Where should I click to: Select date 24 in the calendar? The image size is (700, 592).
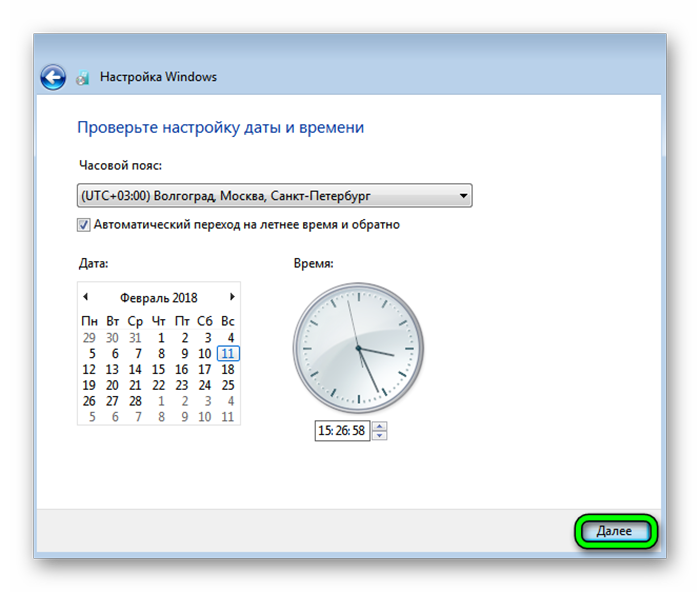[205, 385]
